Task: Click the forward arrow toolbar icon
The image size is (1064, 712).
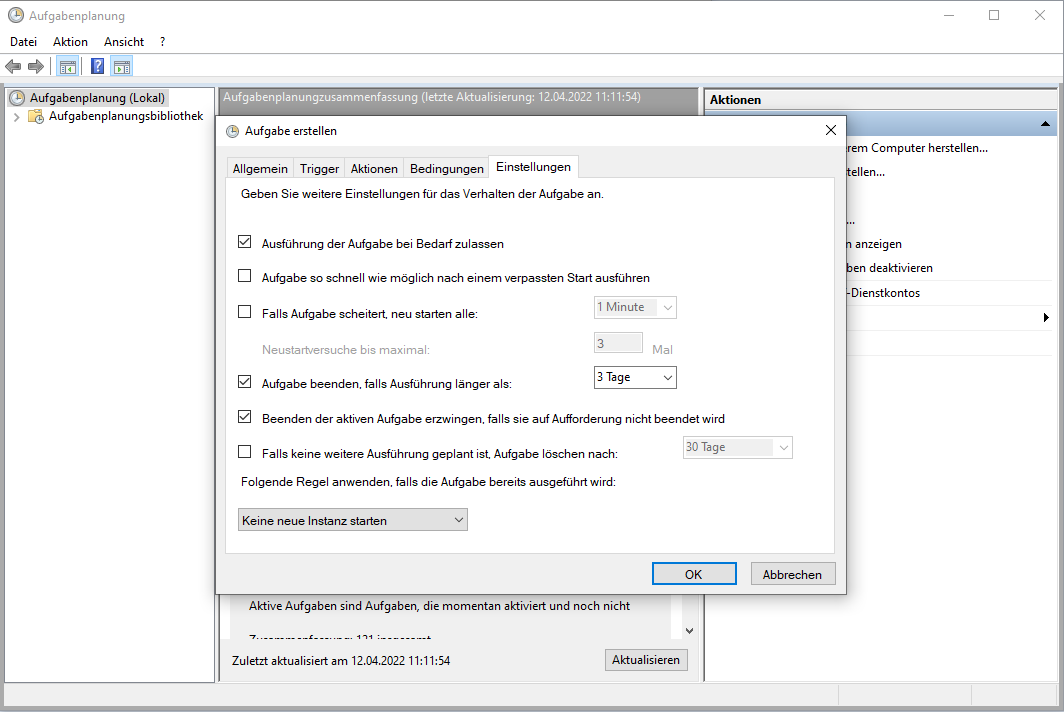Action: point(36,67)
